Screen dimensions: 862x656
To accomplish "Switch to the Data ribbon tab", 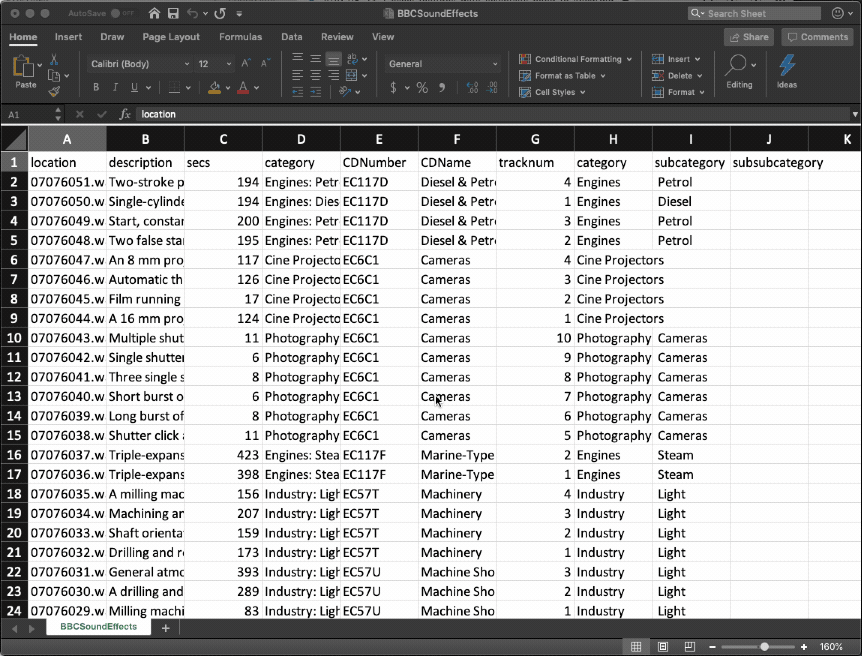I will point(291,37).
